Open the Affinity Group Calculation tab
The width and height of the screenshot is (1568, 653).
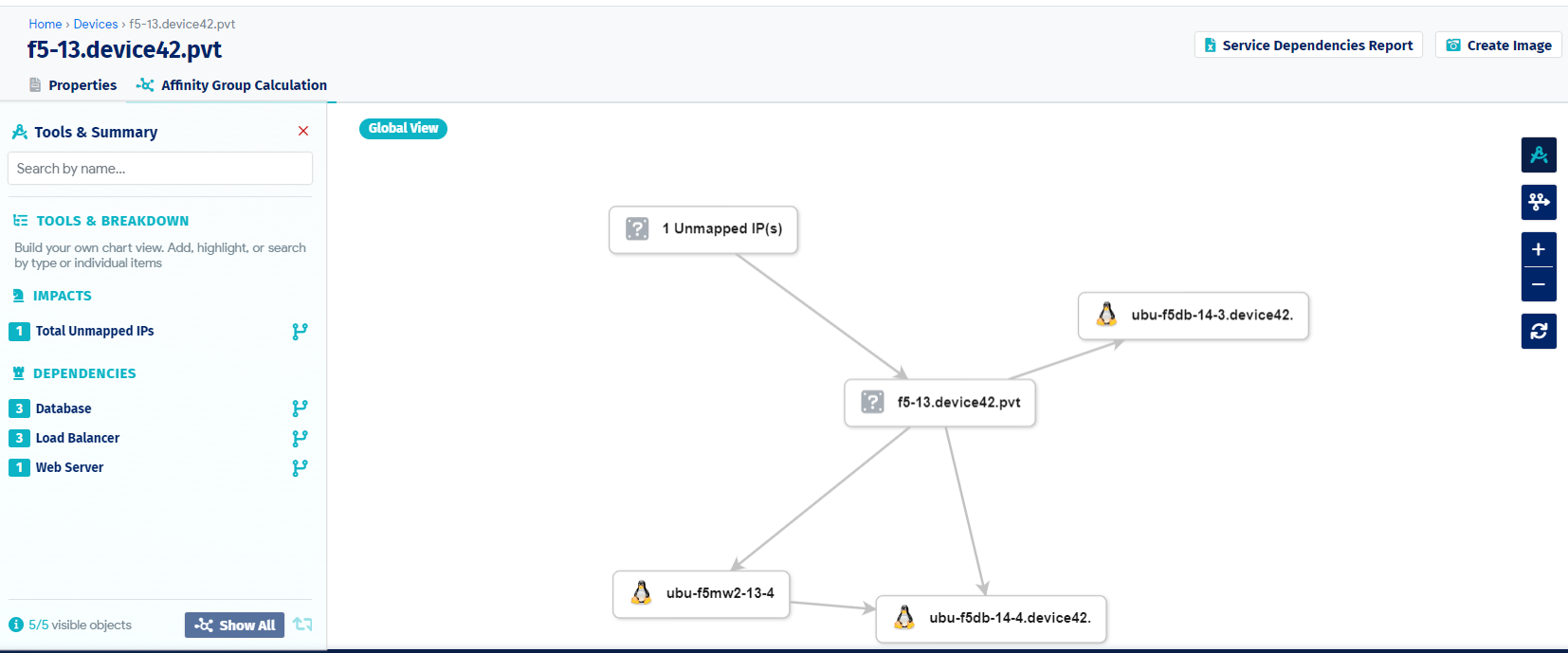click(232, 85)
